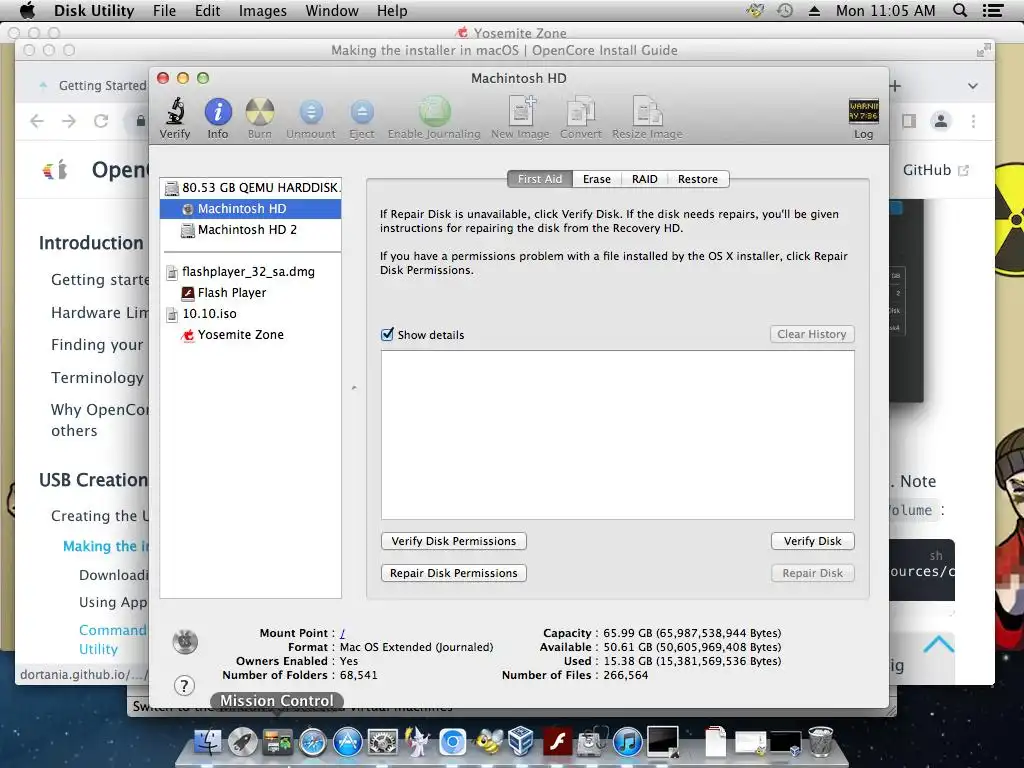Open the Apple menu
1024x768 pixels.
coord(27,10)
